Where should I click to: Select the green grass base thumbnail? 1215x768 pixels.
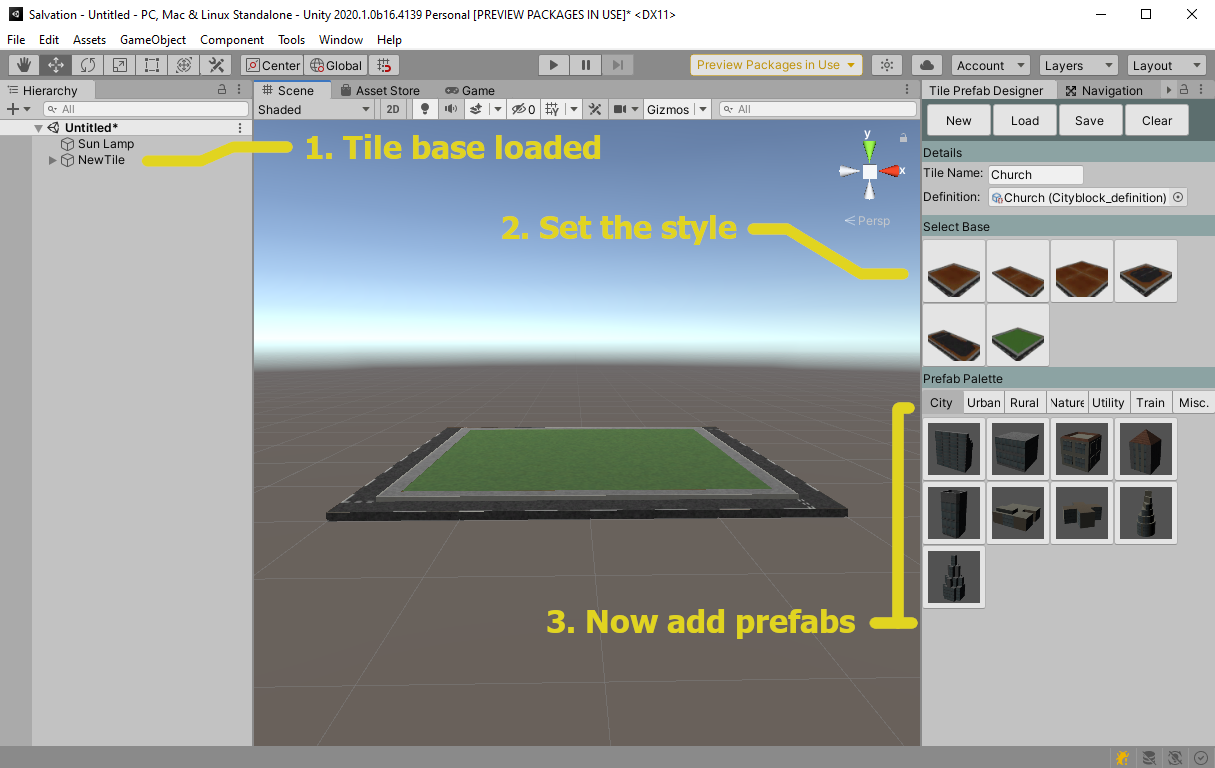[x=1018, y=335]
